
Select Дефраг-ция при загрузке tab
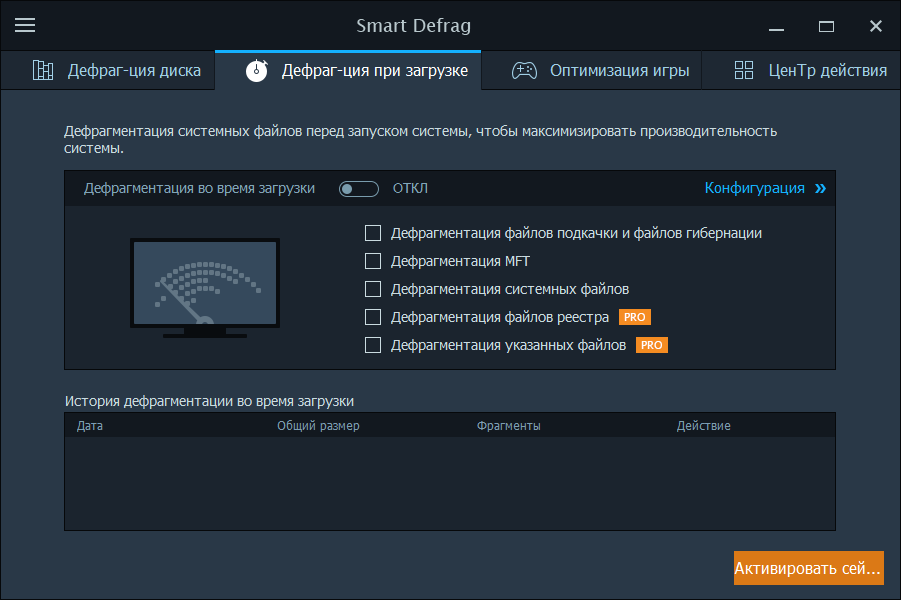pos(348,70)
